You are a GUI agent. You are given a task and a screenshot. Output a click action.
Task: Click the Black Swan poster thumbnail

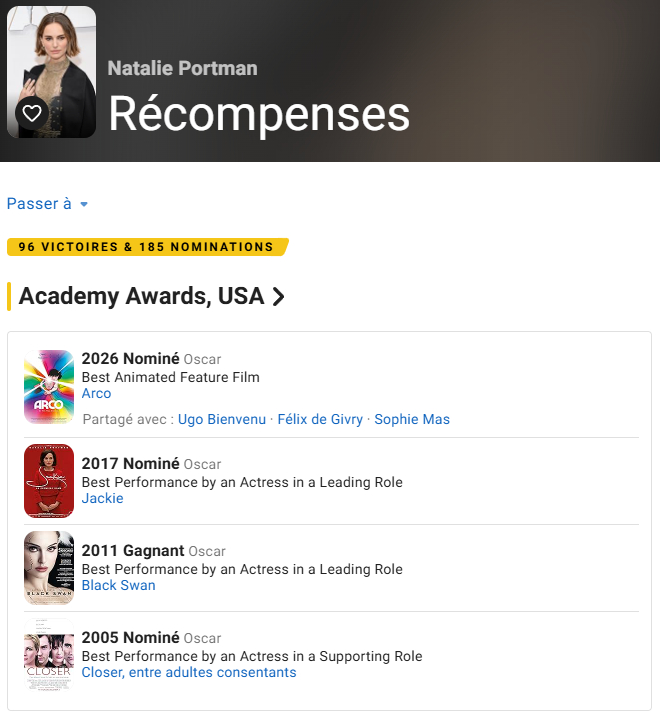point(49,568)
